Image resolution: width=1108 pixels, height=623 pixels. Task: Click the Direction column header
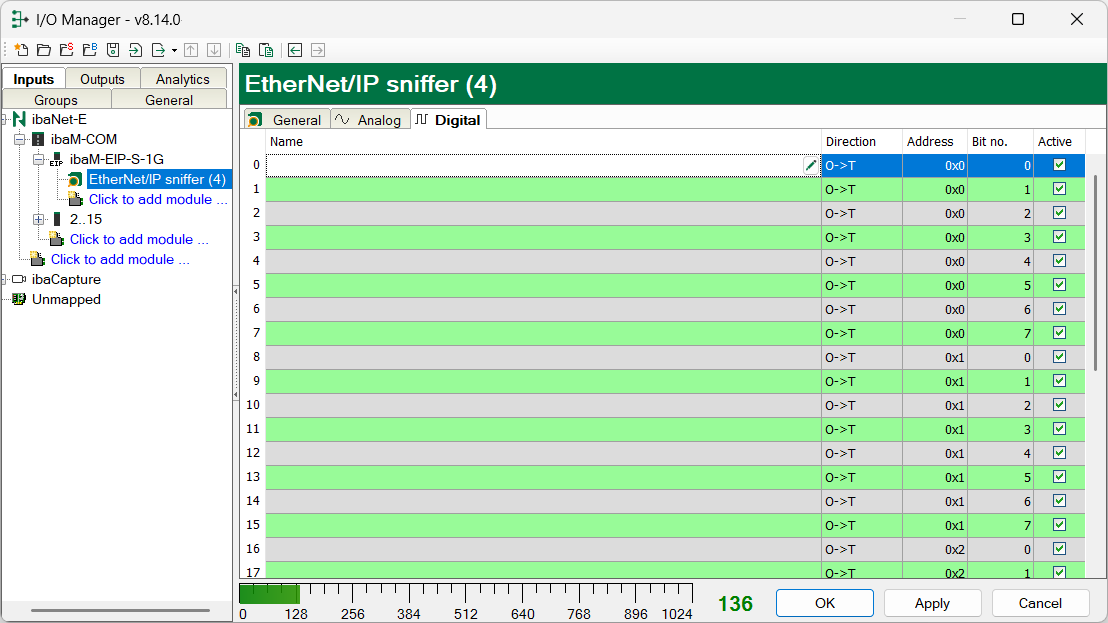click(x=861, y=141)
